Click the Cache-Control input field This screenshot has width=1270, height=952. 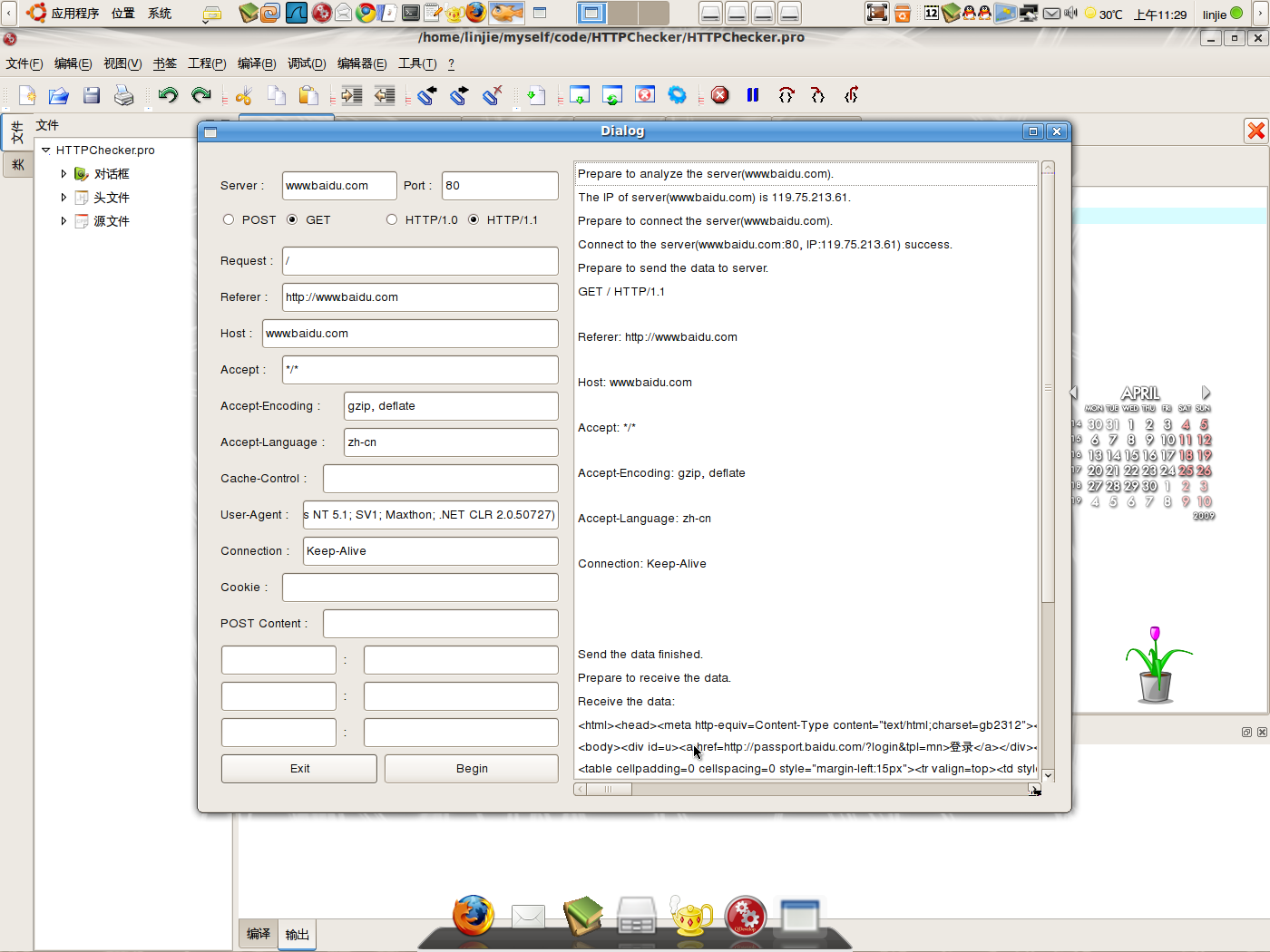[x=441, y=479]
